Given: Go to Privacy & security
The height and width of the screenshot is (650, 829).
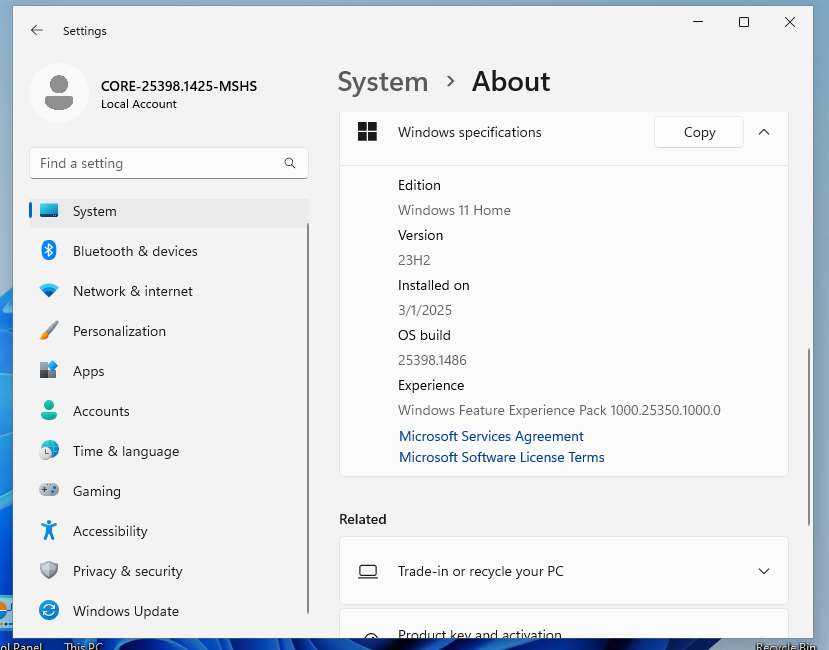Looking at the screenshot, I should [x=169, y=571].
